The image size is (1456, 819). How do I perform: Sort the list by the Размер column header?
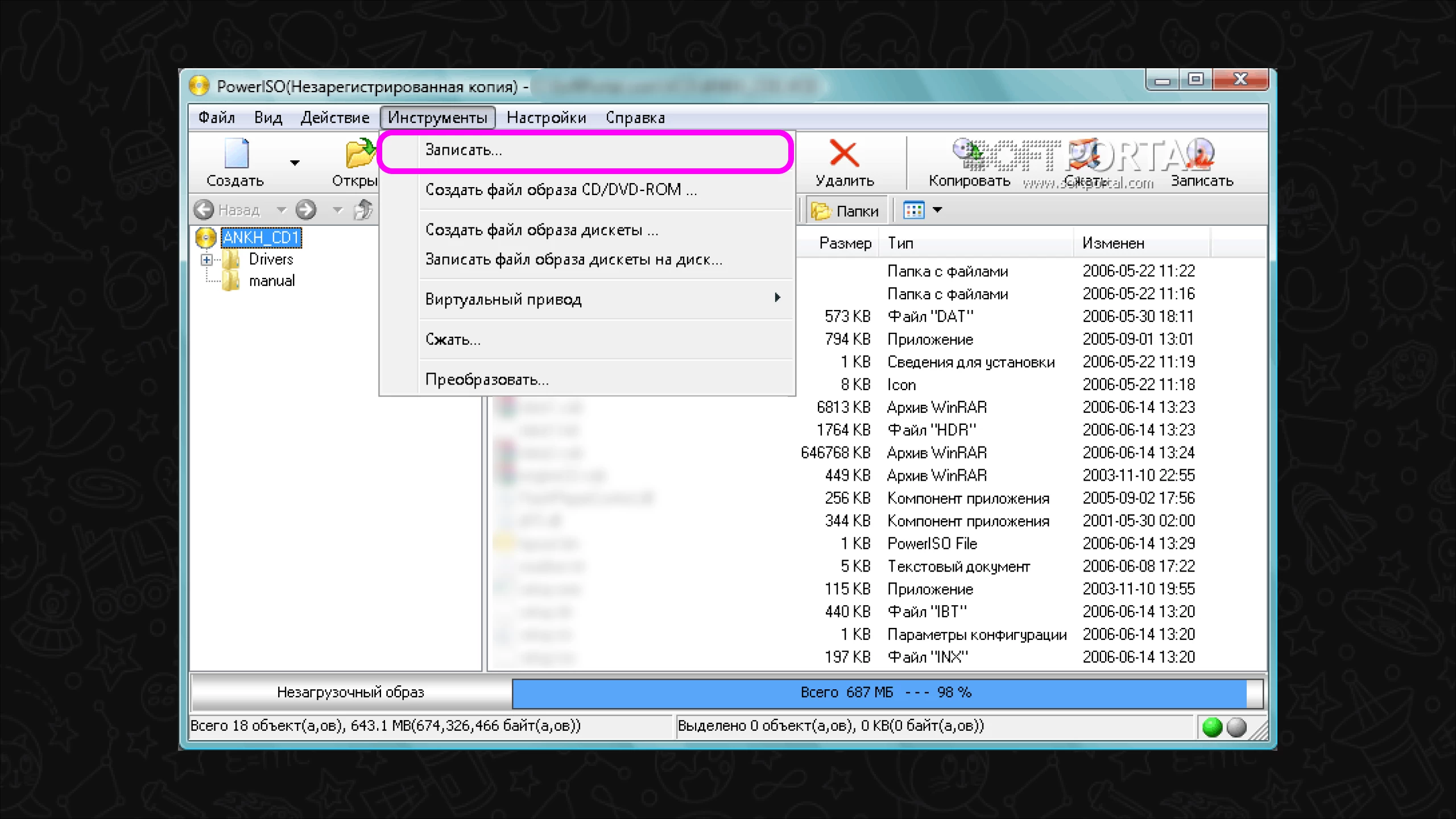coord(845,243)
